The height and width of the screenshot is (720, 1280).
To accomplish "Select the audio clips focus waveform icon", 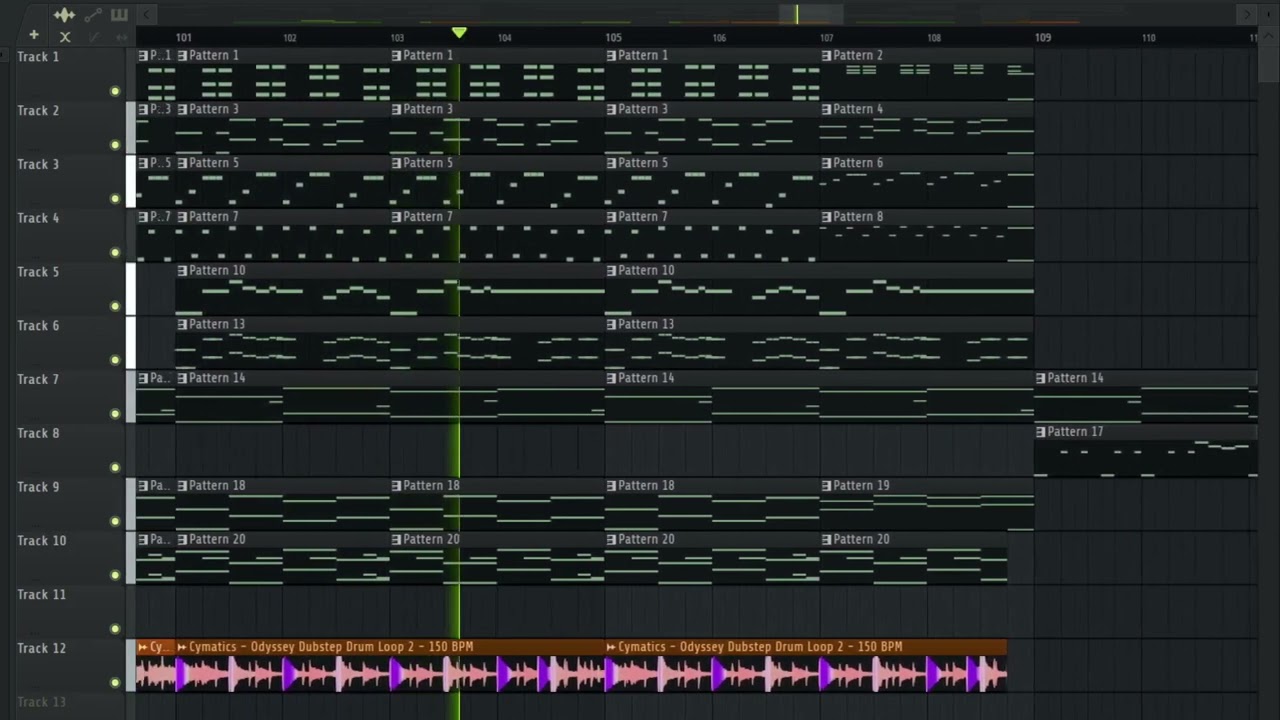I will [x=64, y=15].
